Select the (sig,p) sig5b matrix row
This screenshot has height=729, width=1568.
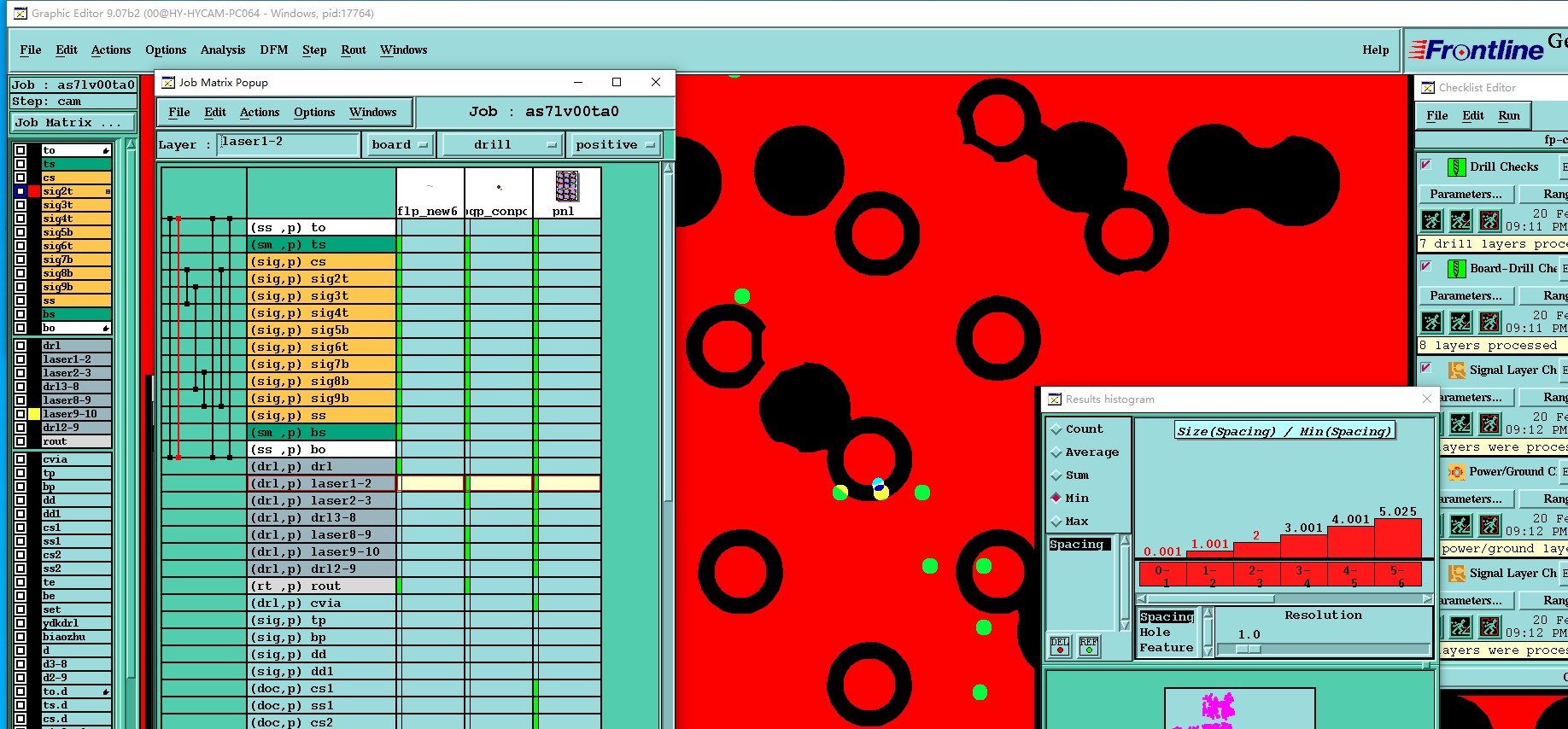pos(322,330)
